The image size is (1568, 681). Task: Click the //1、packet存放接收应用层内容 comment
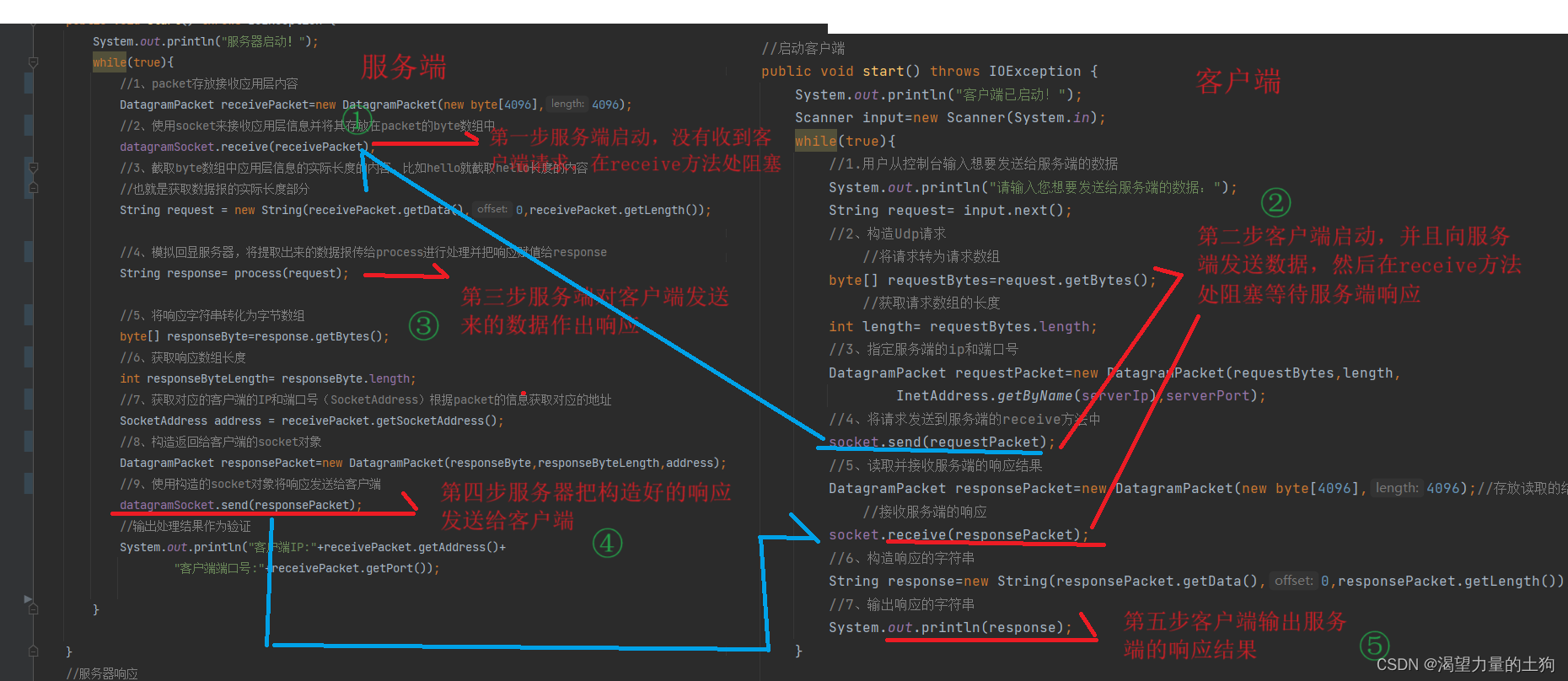(208, 83)
